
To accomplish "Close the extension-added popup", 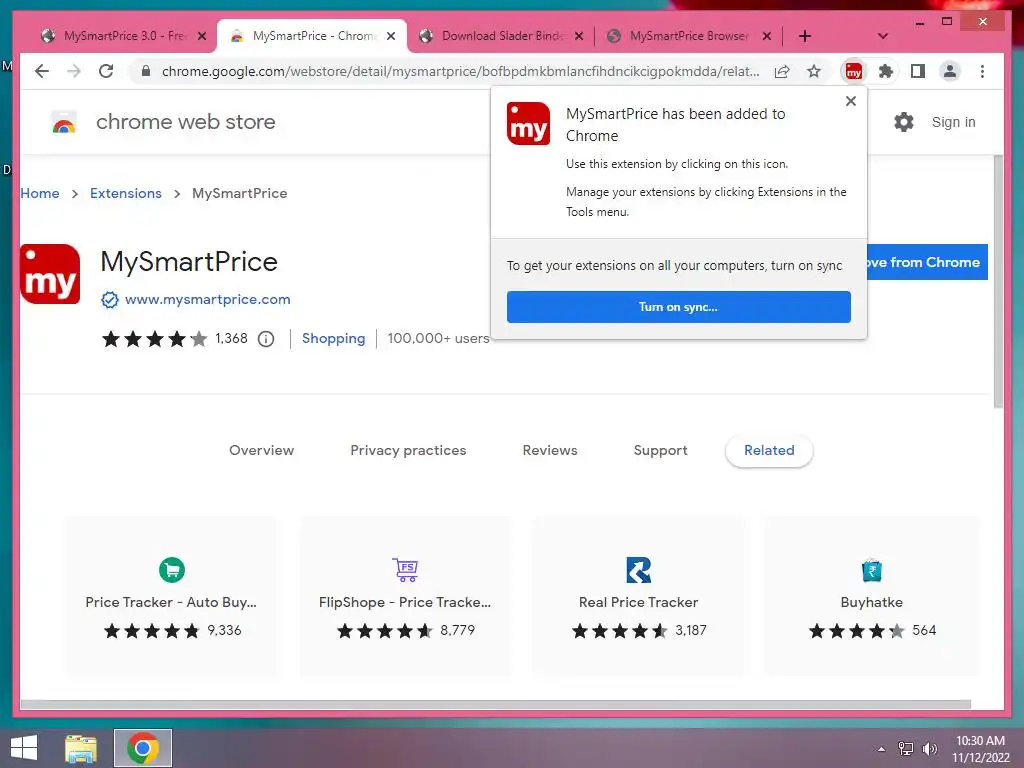I will (x=850, y=101).
